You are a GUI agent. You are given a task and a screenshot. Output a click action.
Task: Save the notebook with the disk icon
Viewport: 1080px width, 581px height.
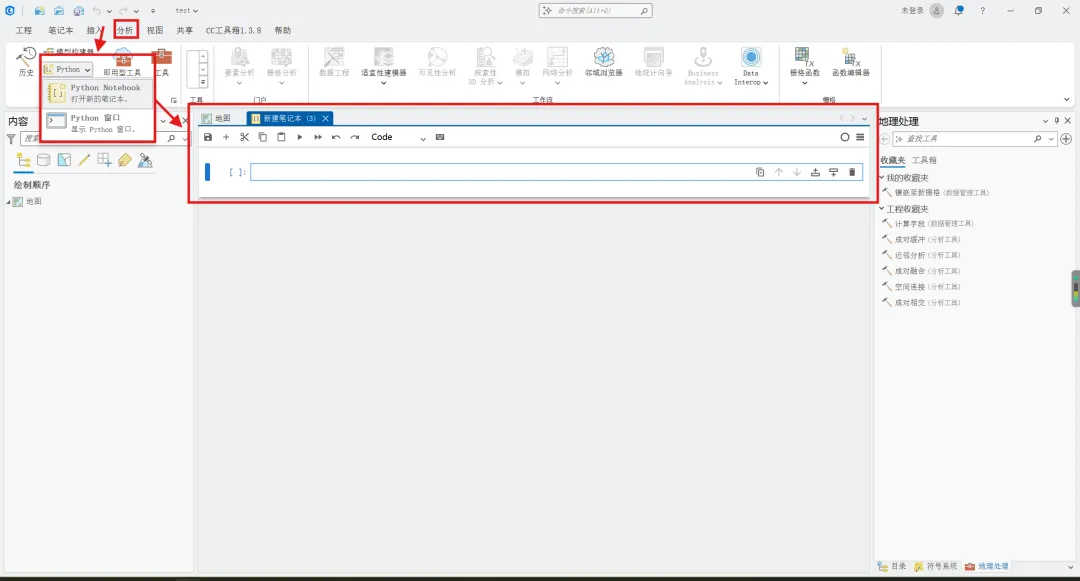click(x=208, y=137)
